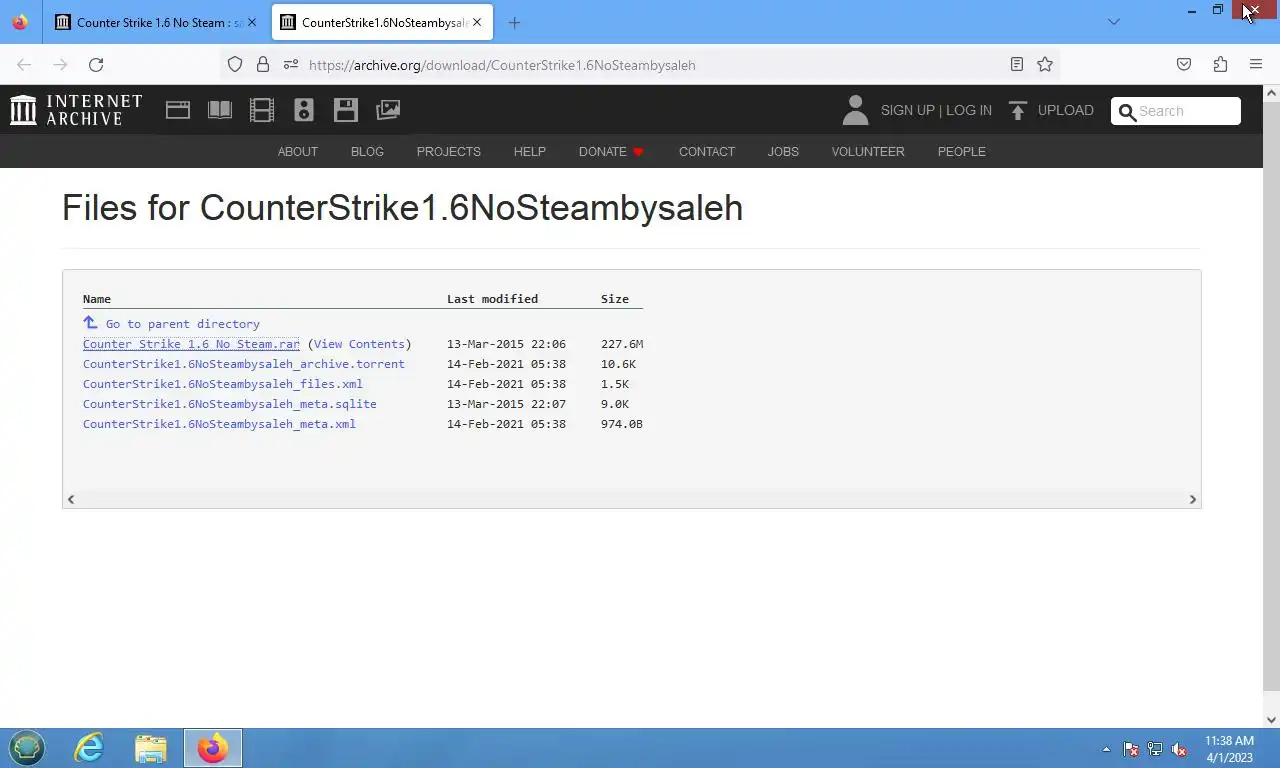Image resolution: width=1280 pixels, height=768 pixels.
Task: Open the Audio speaker icon
Action: [x=304, y=110]
